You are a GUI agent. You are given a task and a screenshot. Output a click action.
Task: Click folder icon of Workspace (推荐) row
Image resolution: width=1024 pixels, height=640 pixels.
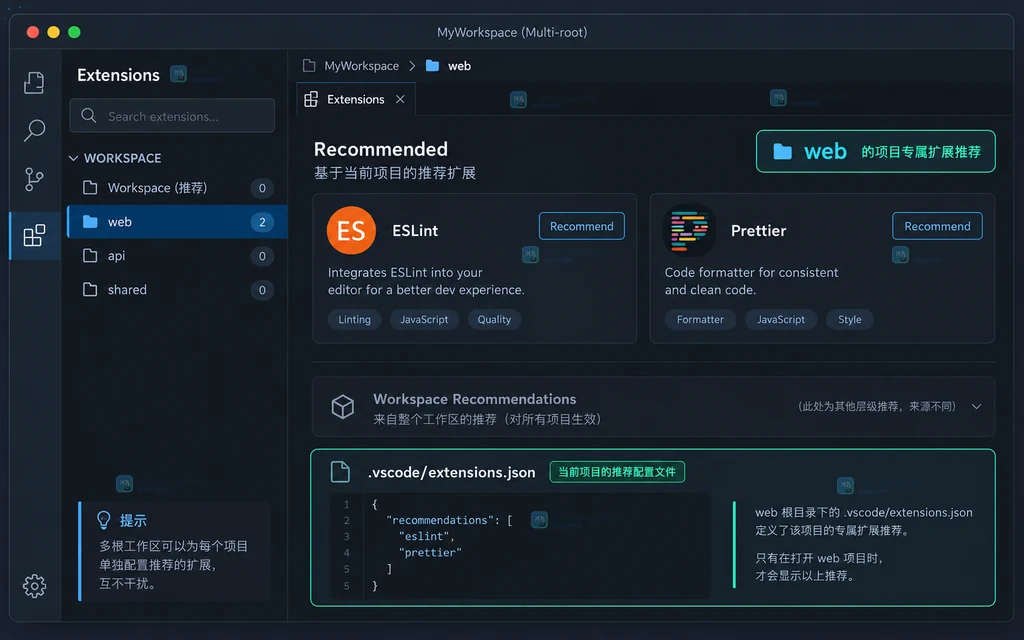click(90, 187)
